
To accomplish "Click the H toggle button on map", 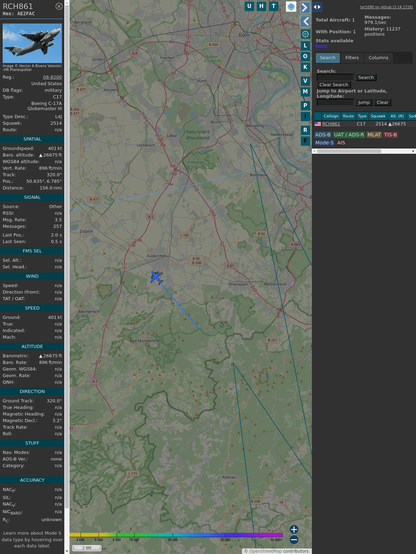I will click(x=261, y=6).
